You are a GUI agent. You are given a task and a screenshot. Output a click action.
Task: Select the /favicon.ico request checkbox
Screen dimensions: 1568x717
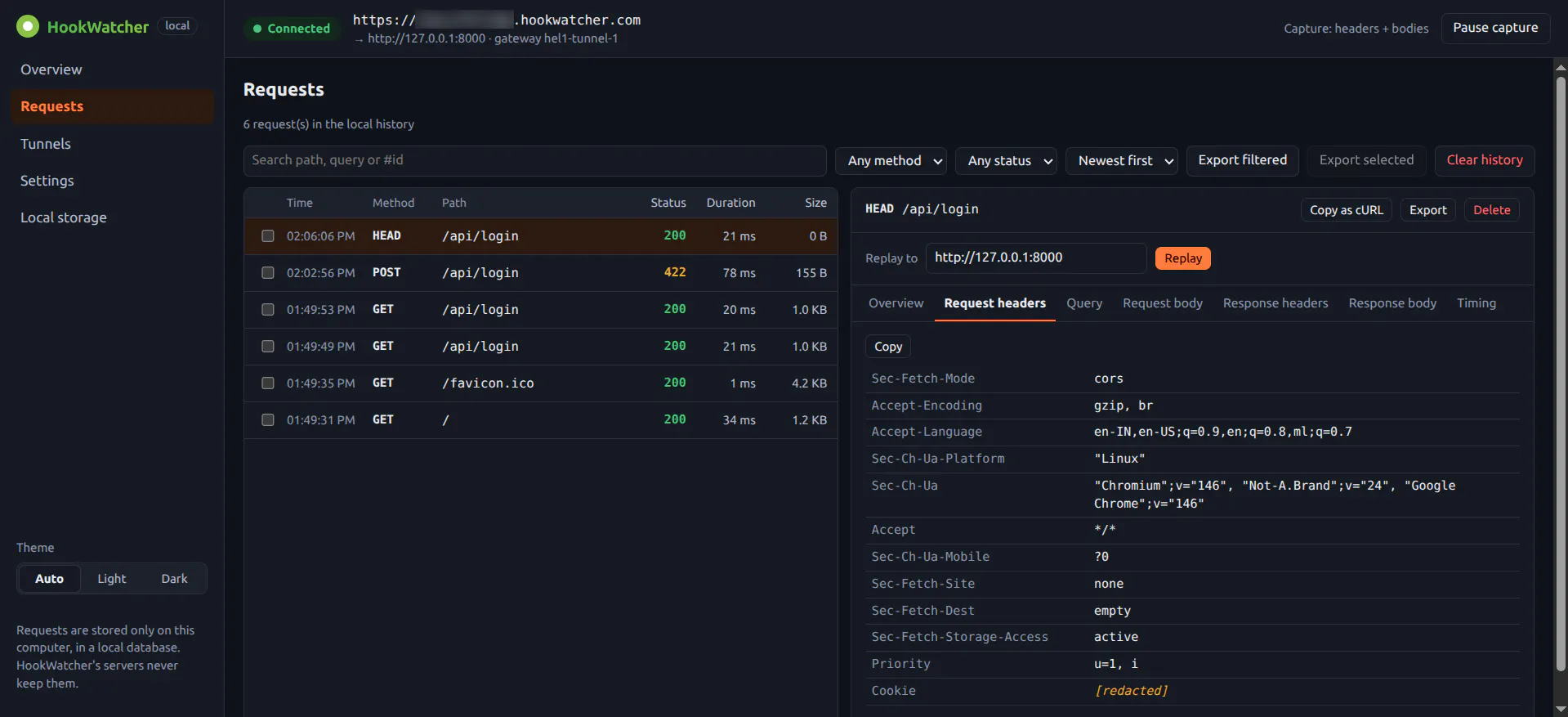tap(267, 383)
